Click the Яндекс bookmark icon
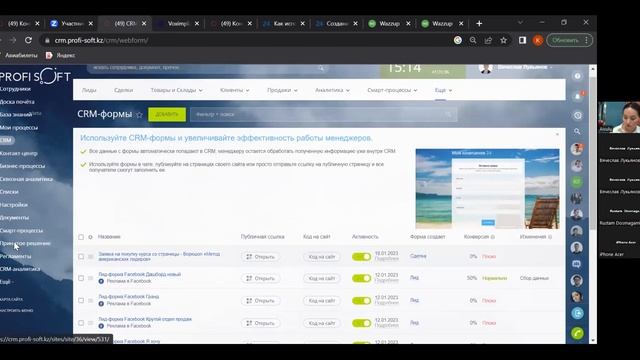Screen dimensions: 640x360 (49, 55)
